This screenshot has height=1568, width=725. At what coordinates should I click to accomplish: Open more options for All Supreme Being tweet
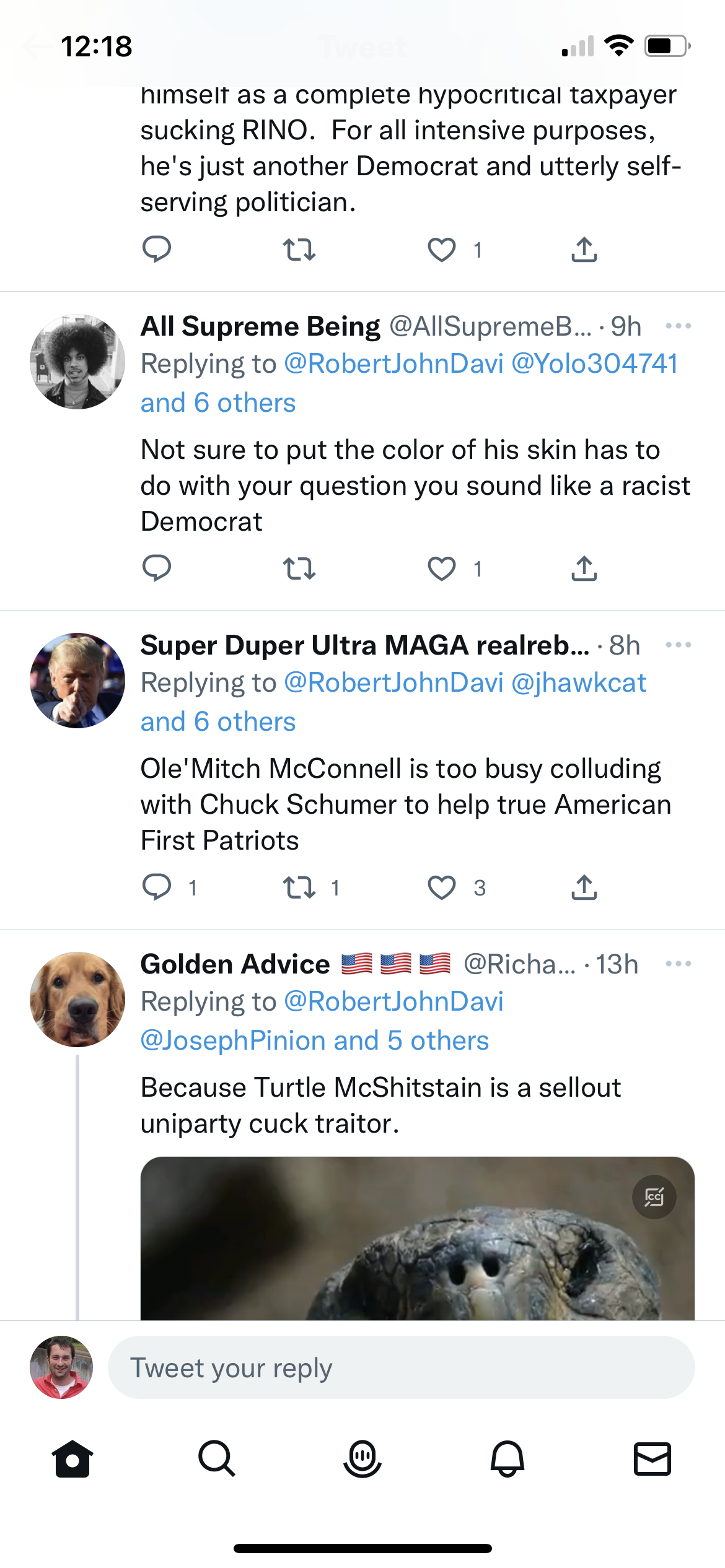click(678, 326)
